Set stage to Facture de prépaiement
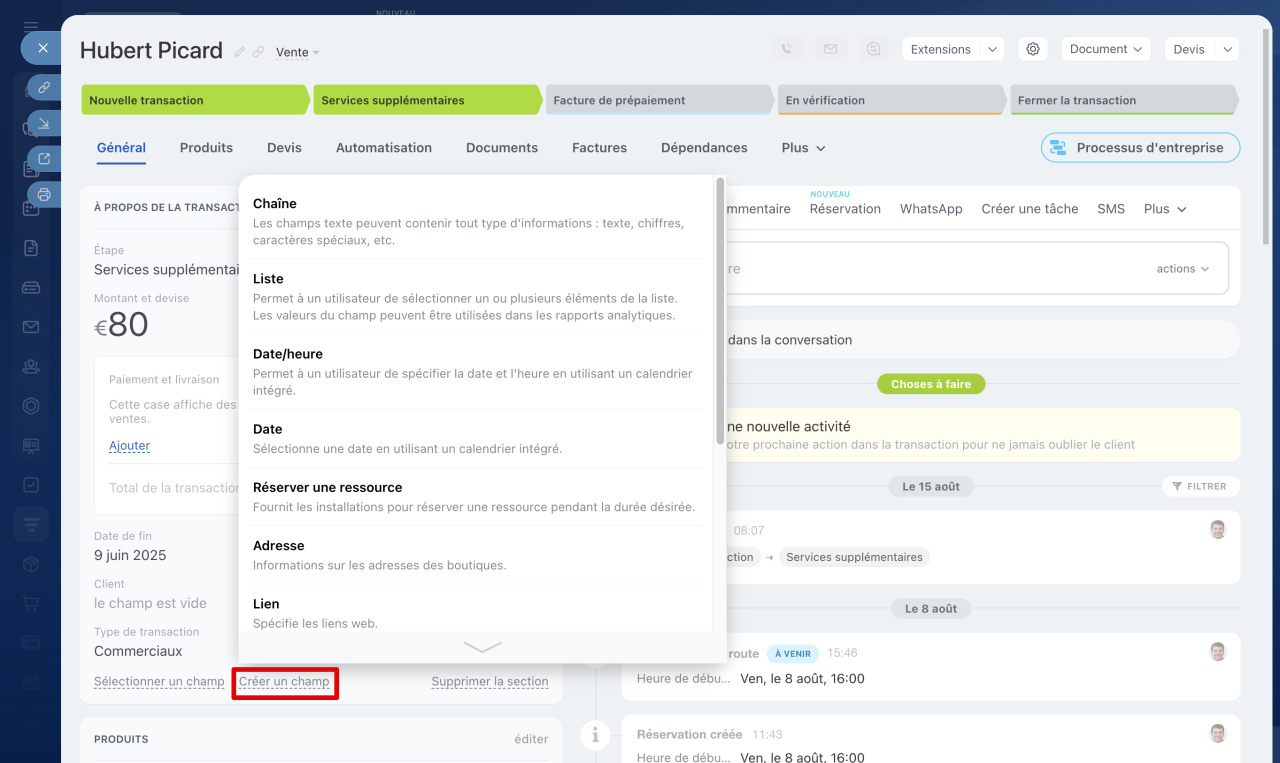 tap(659, 100)
